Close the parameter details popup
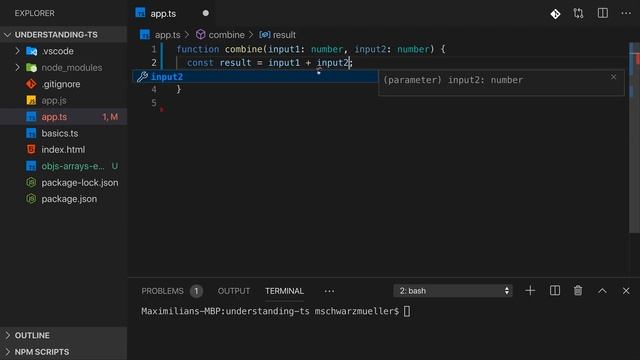The width and height of the screenshot is (640, 360). pyautogui.click(x=613, y=77)
